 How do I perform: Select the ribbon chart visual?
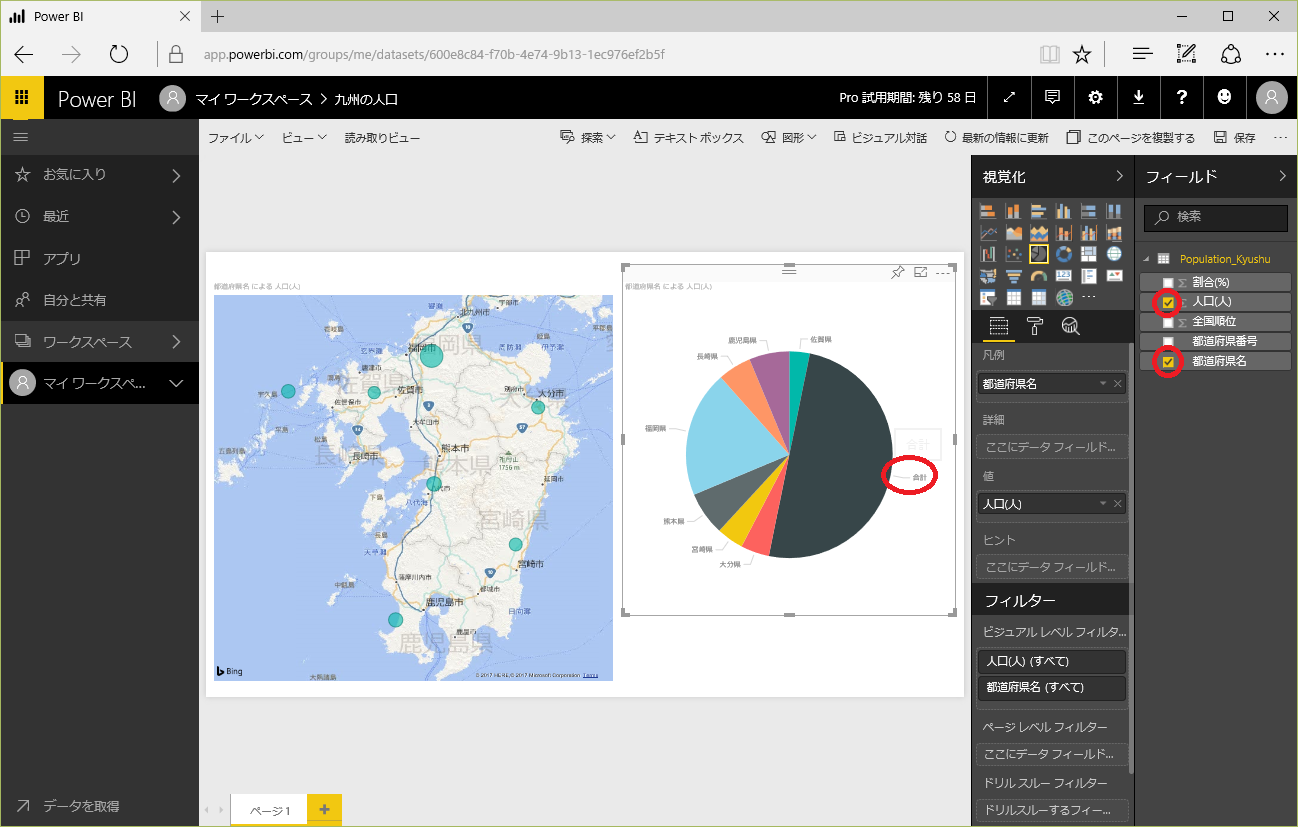(x=1114, y=233)
